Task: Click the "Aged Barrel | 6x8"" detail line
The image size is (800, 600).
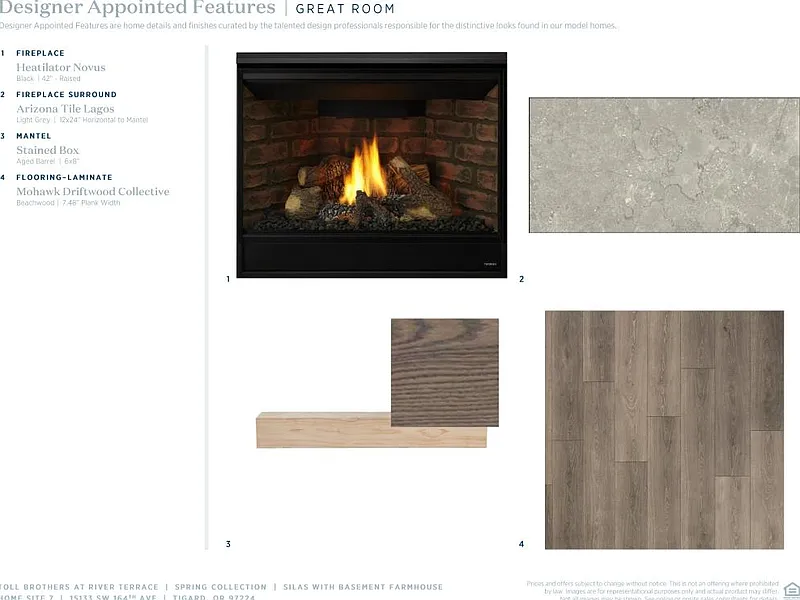Action: 48,161
